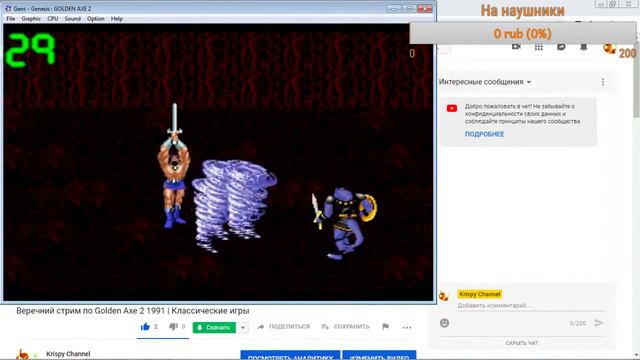Click ИЗМЕНИТЬ ВИДЕО button
The image size is (640, 360).
tap(379, 355)
